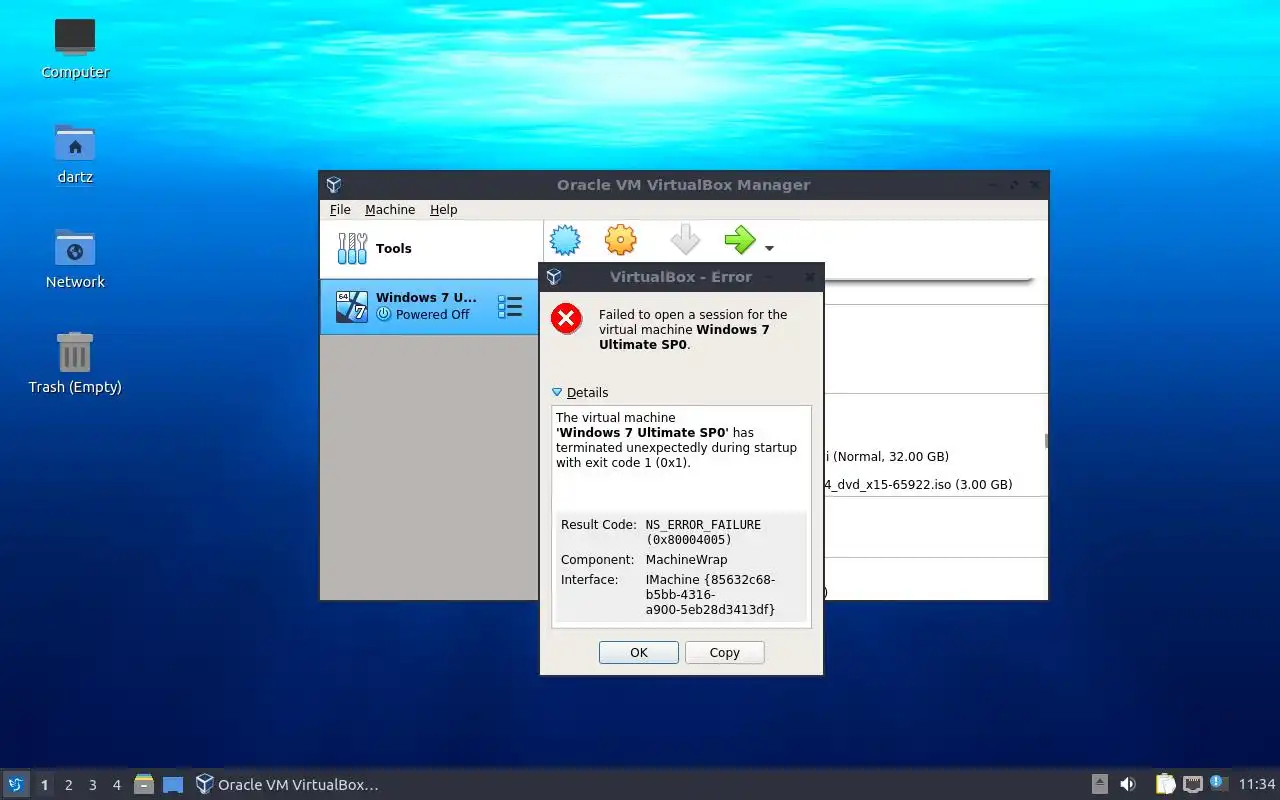This screenshot has height=800, width=1280.
Task: Open the Start button dropdown arrow
Action: click(769, 248)
